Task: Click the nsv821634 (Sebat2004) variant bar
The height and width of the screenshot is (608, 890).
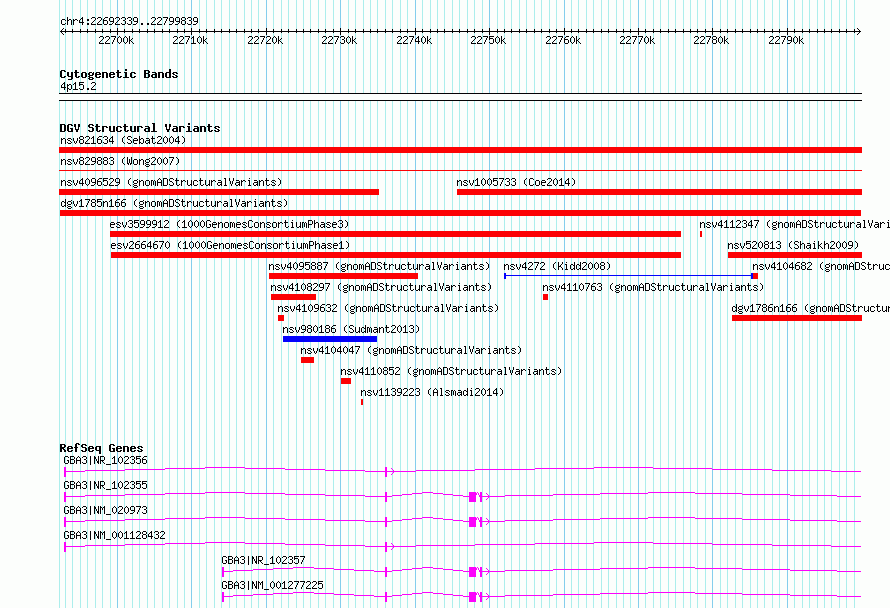Action: (x=460, y=150)
